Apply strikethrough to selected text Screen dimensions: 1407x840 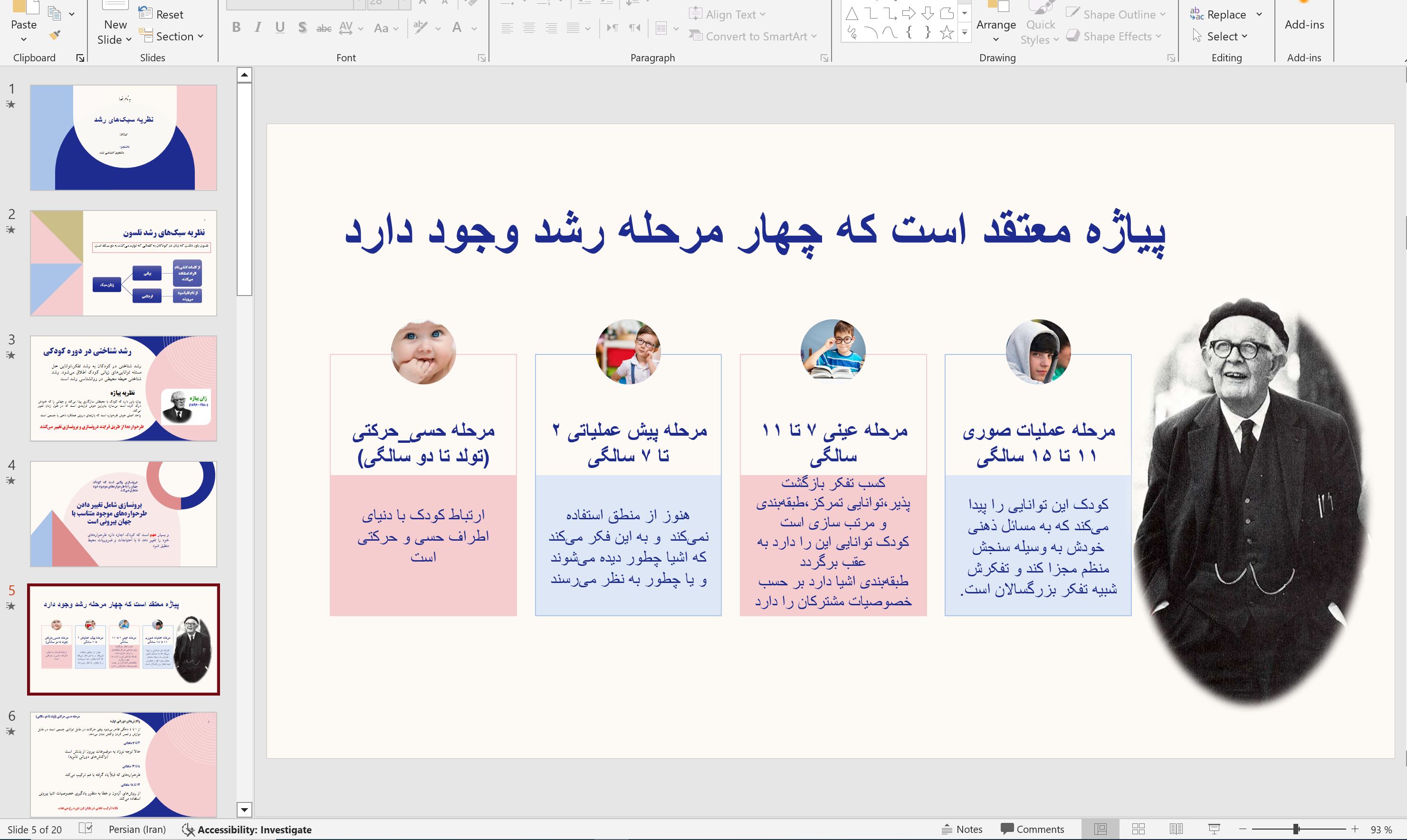323,27
